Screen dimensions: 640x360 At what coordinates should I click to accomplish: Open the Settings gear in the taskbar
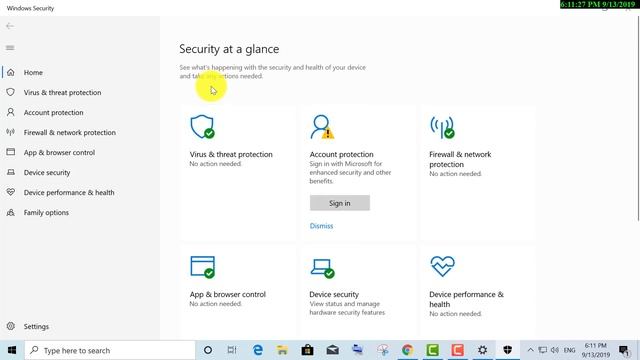[x=482, y=350]
